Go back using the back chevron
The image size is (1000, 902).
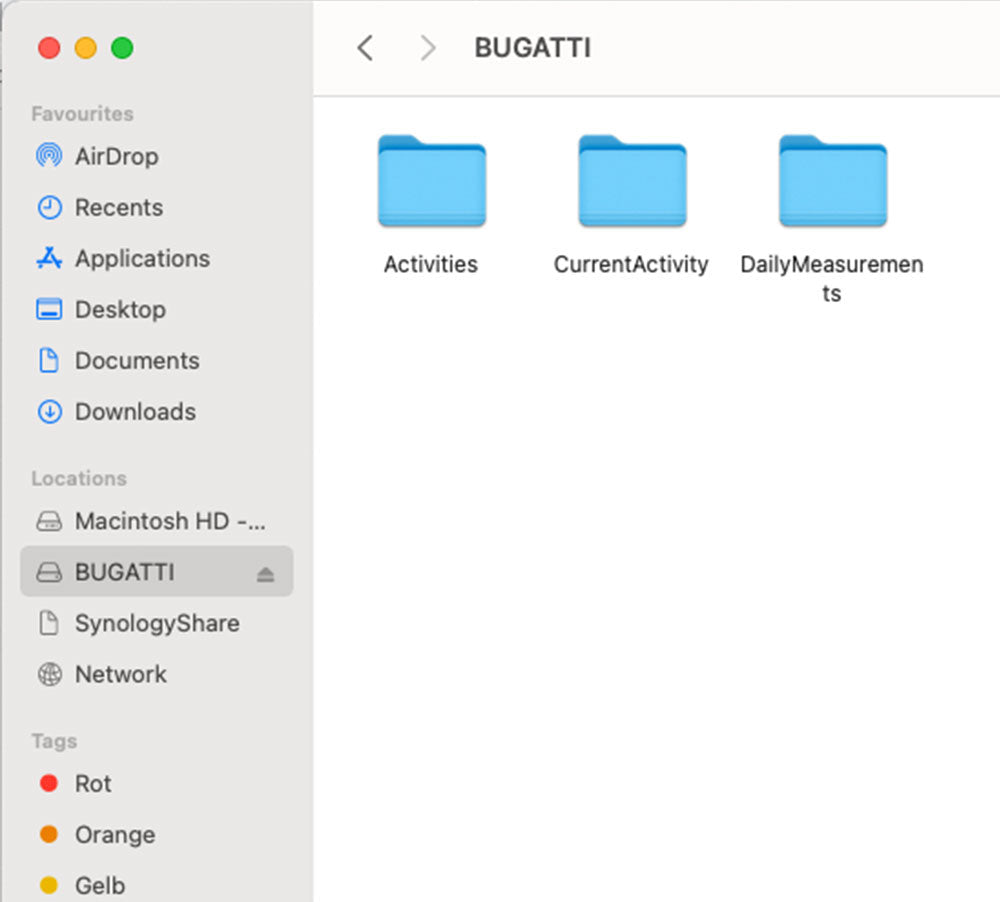(x=365, y=48)
